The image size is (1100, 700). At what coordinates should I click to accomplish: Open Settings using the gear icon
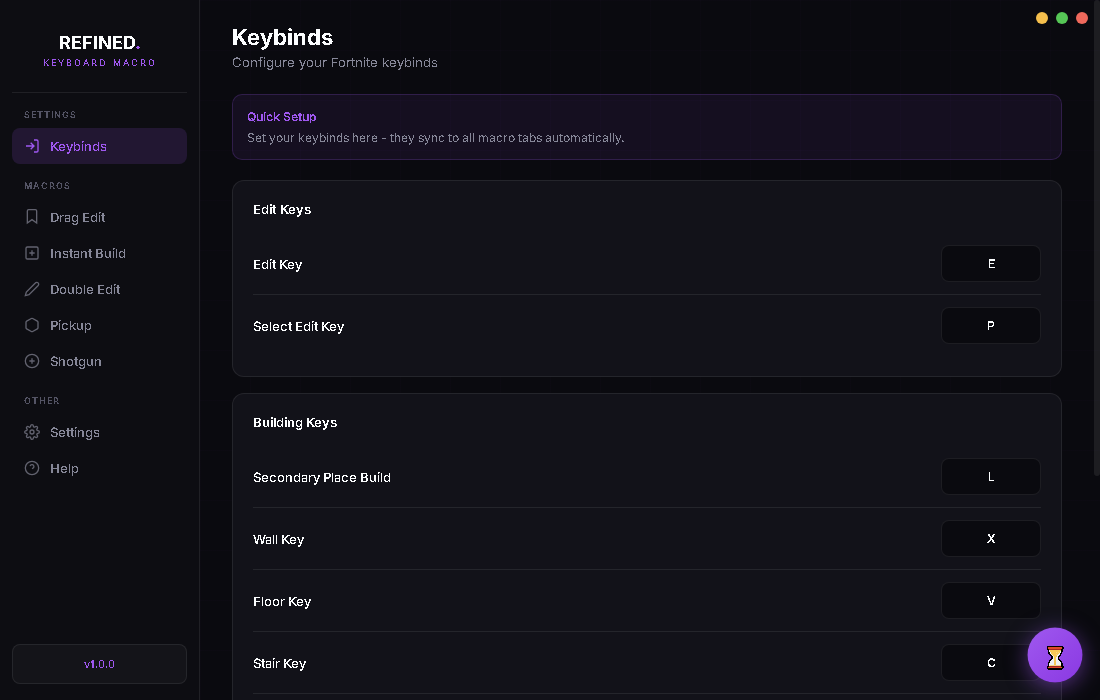[x=31, y=432]
